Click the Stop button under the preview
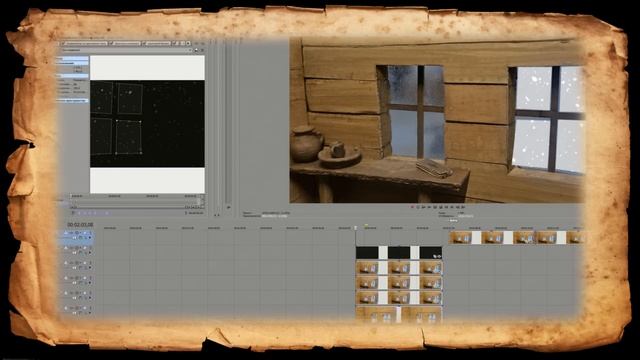 440,207
